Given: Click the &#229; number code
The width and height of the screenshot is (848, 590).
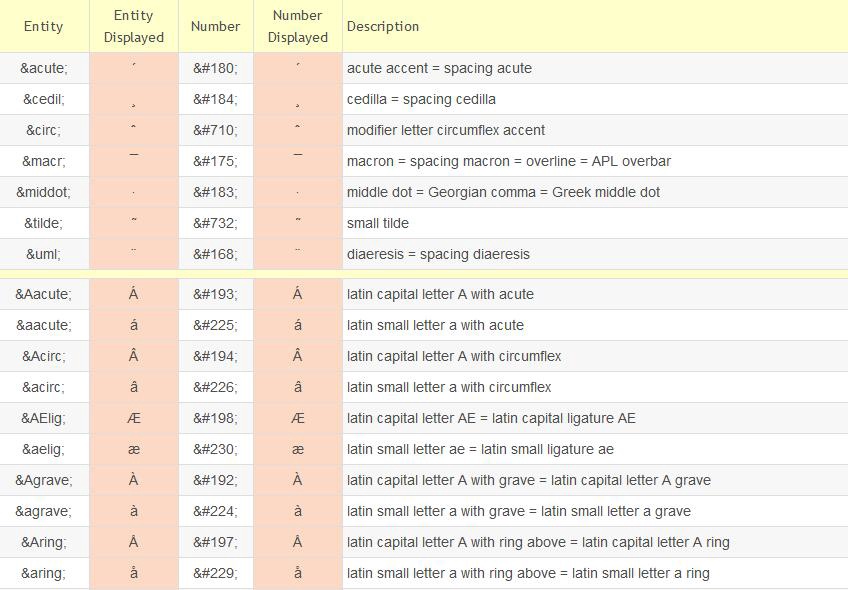Looking at the screenshot, I should [215, 573].
